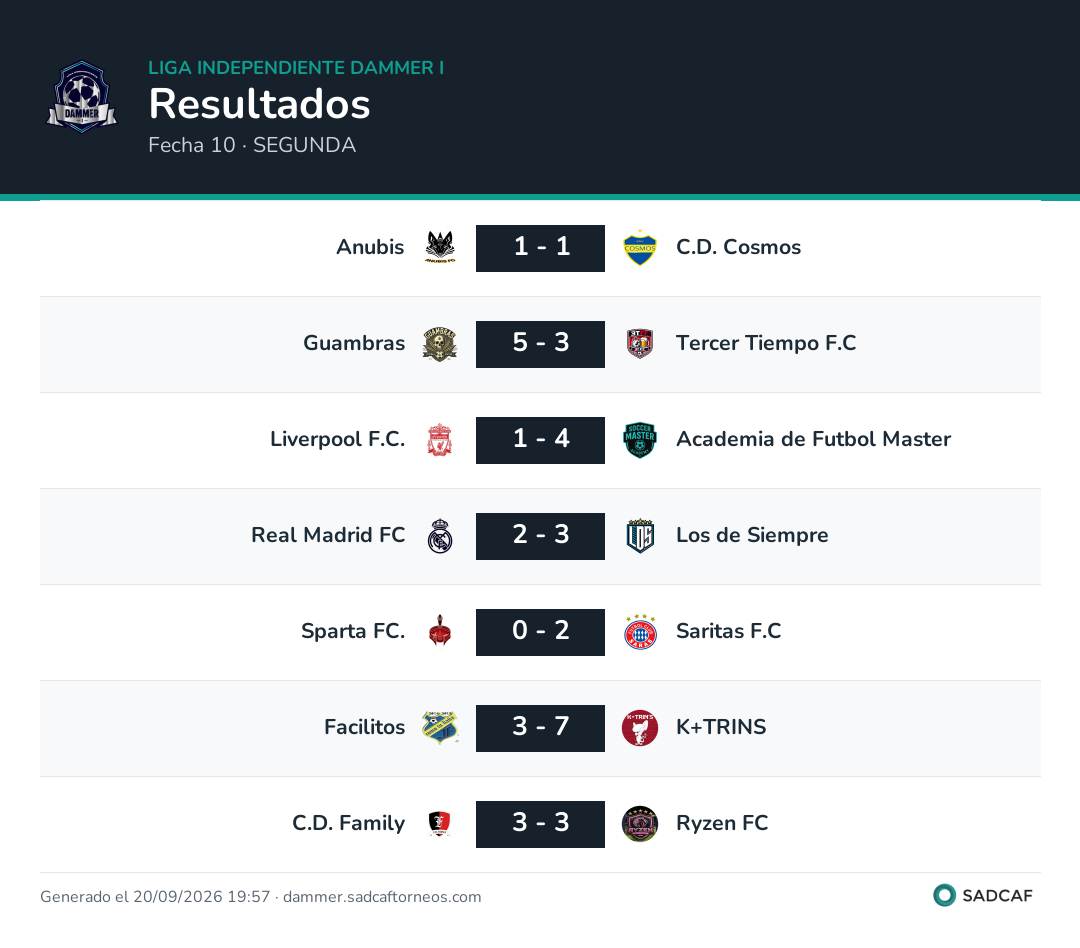Click the Anubis FC team crest
The height and width of the screenshot is (948, 1080).
pyautogui.click(x=440, y=247)
